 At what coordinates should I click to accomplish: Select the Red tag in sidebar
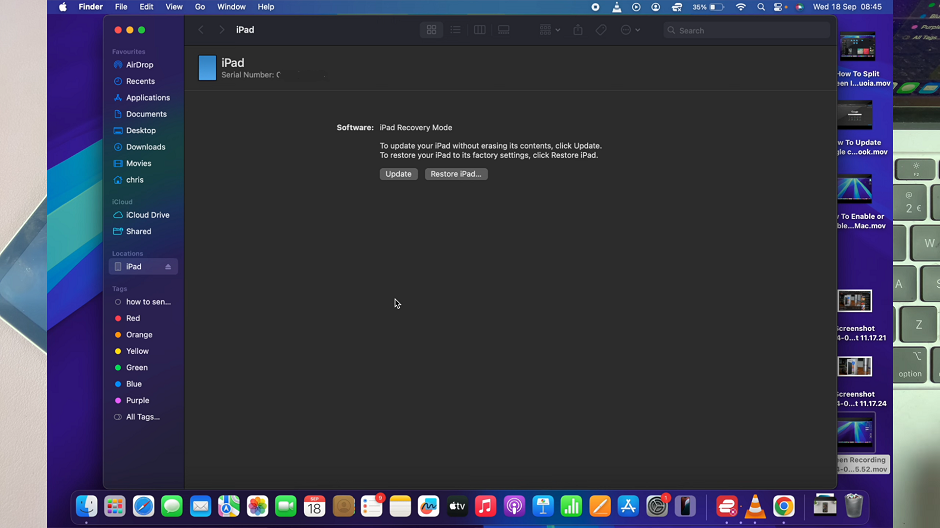(x=133, y=318)
